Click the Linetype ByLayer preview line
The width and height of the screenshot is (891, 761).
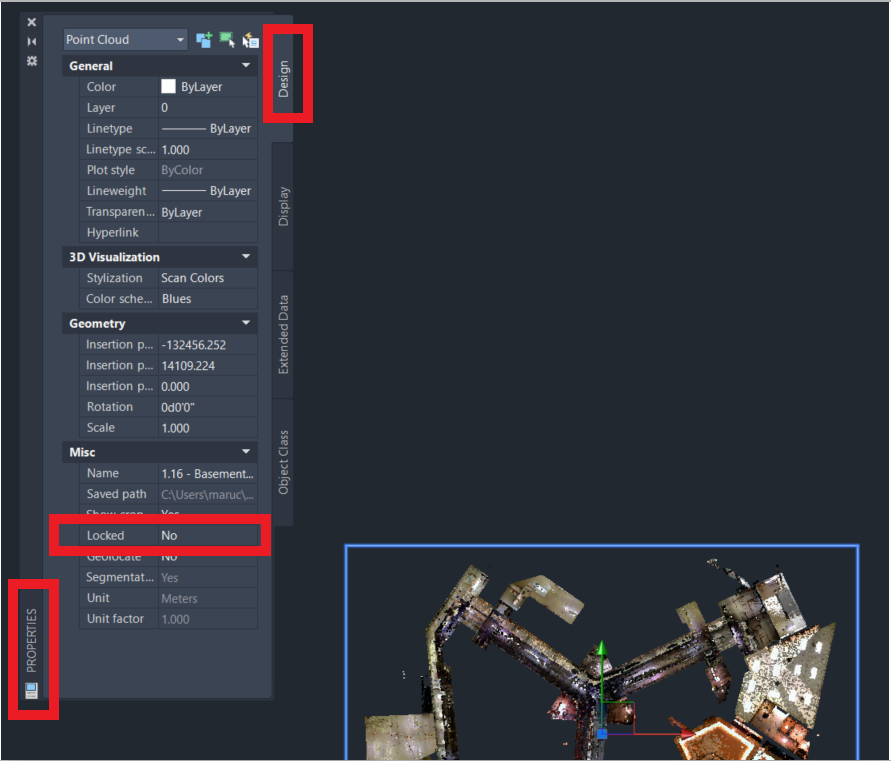[182, 128]
